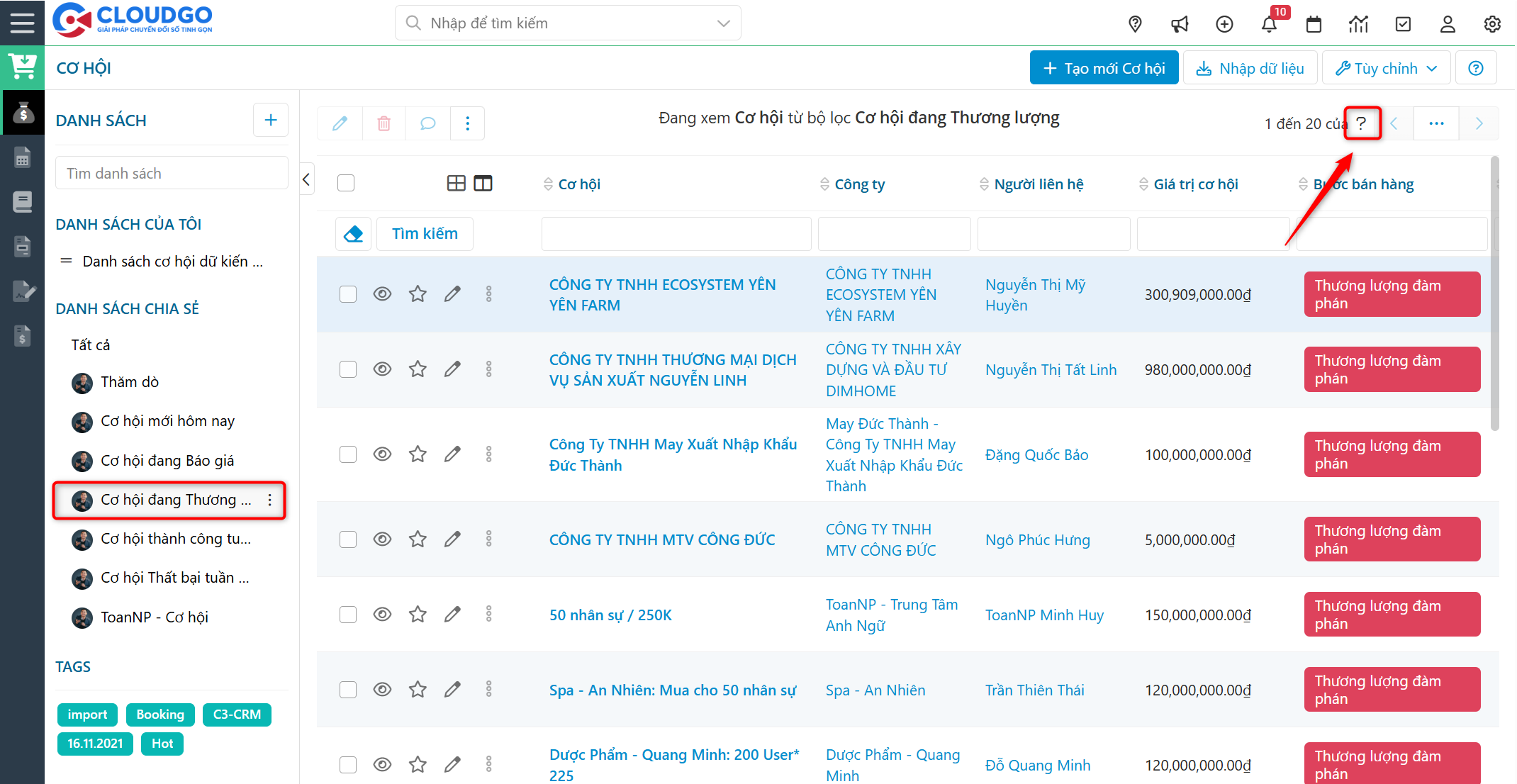1517x784 pixels.
Task: Click the eraser clear-filter icon
Action: pos(353,233)
